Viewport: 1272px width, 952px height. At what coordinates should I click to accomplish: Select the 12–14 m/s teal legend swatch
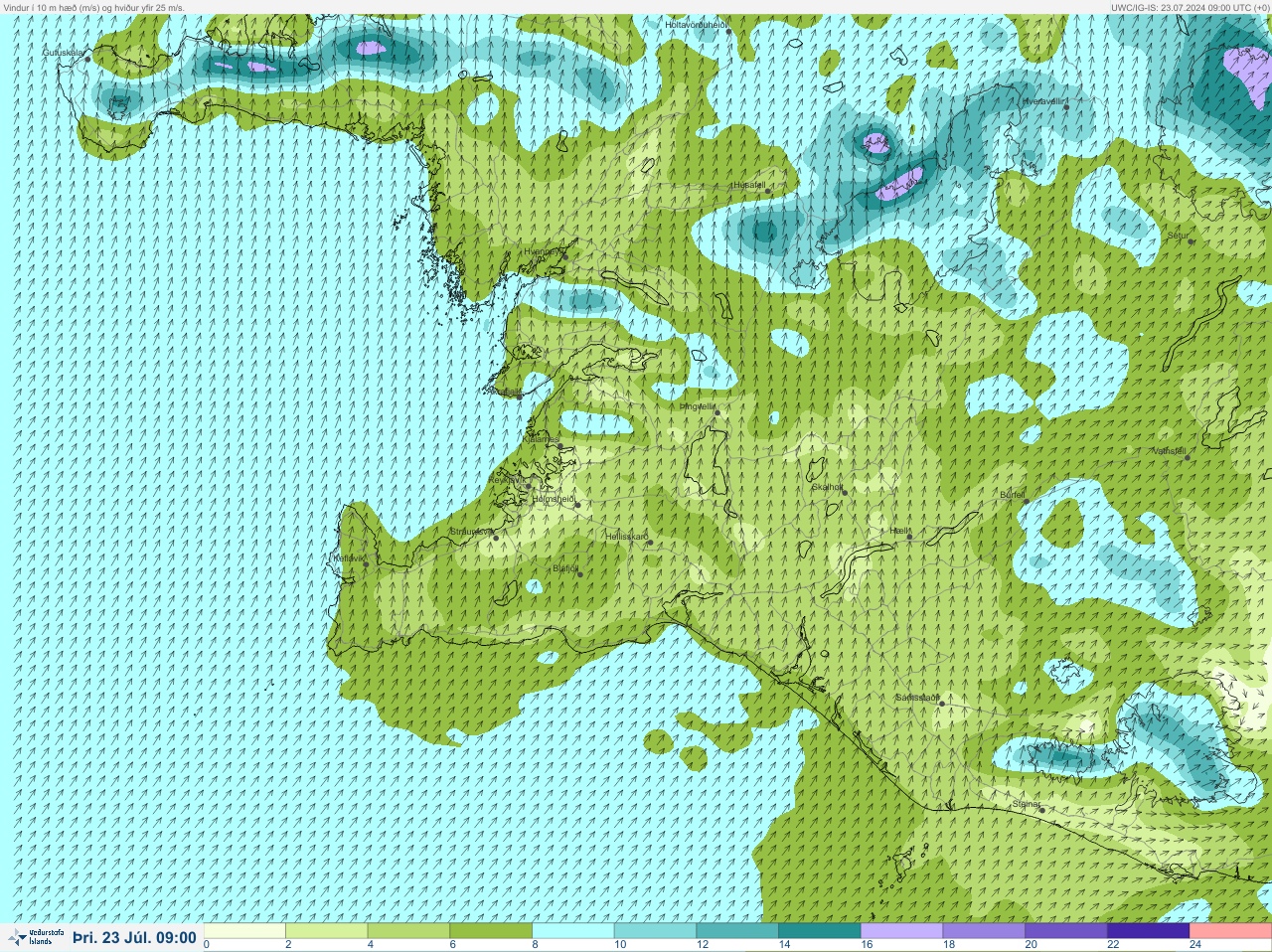737,931
